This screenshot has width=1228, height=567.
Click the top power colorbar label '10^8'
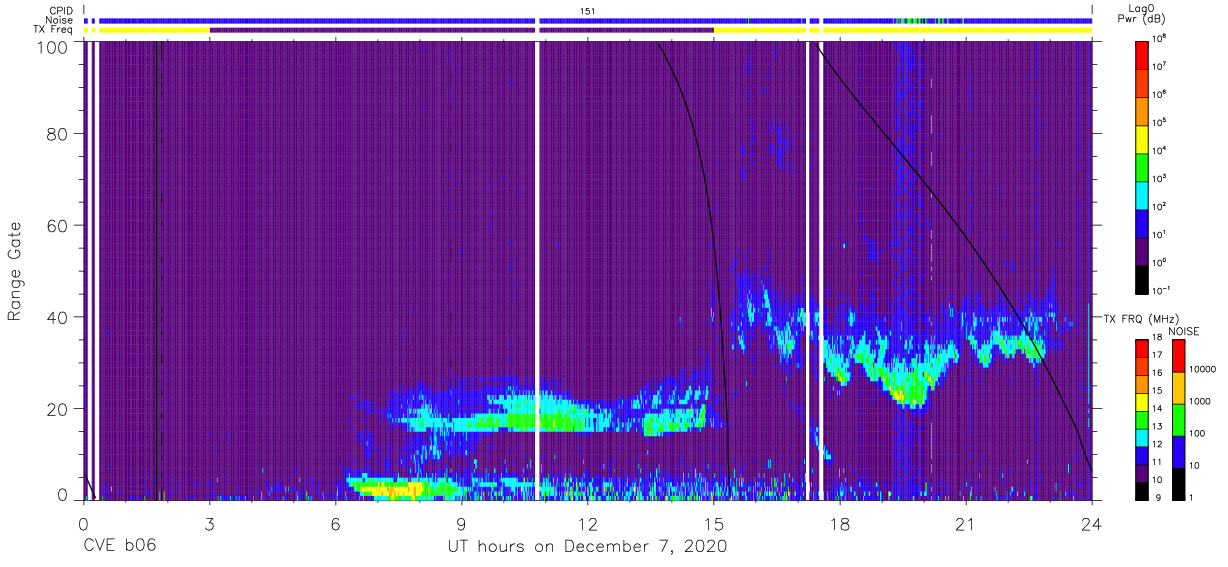click(1161, 38)
